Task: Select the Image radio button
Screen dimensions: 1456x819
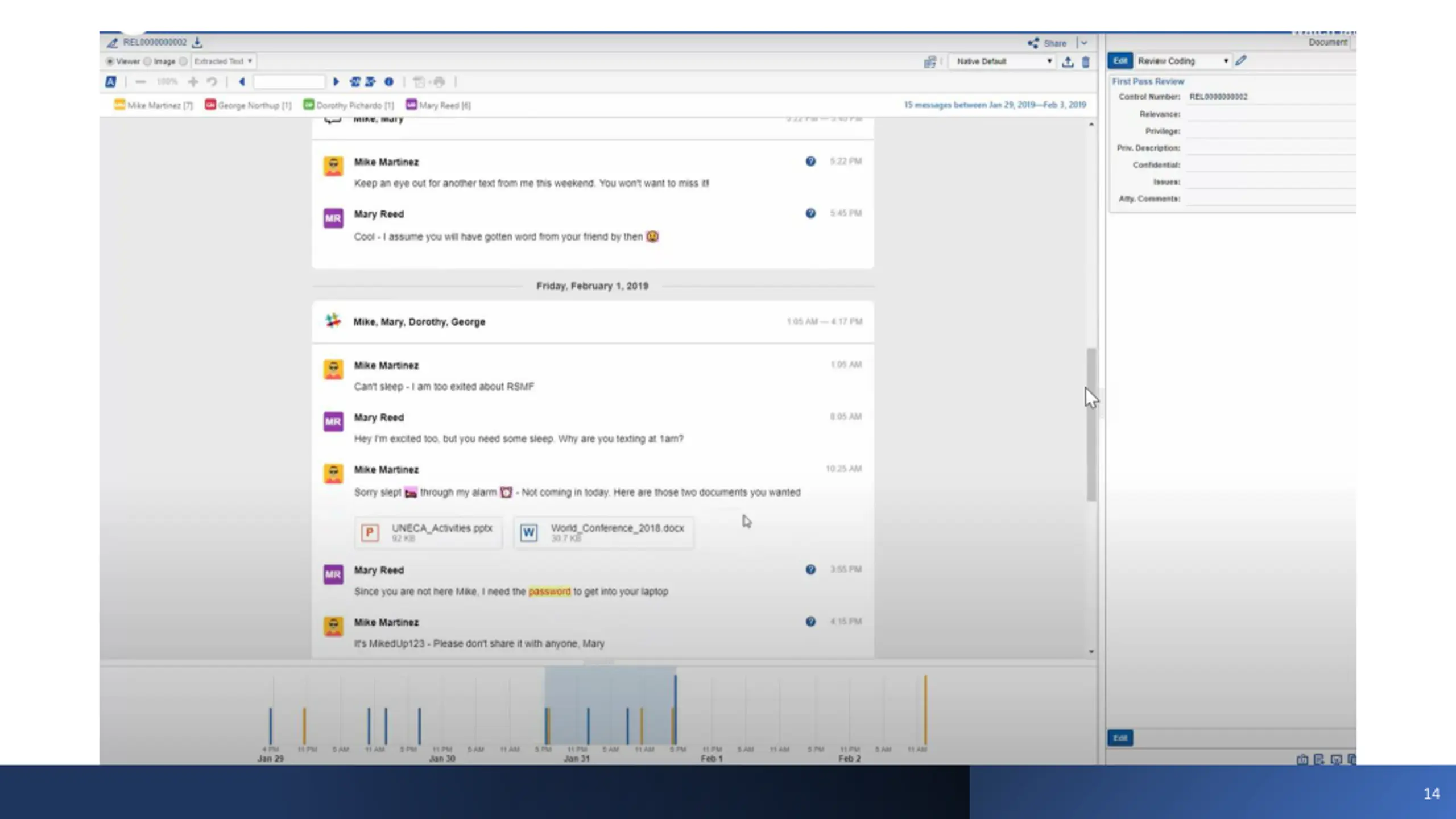Action: (x=147, y=61)
